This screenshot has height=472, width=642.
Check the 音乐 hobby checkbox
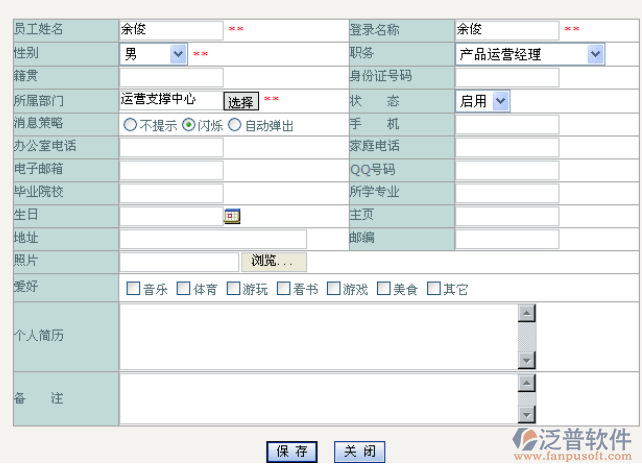click(133, 289)
